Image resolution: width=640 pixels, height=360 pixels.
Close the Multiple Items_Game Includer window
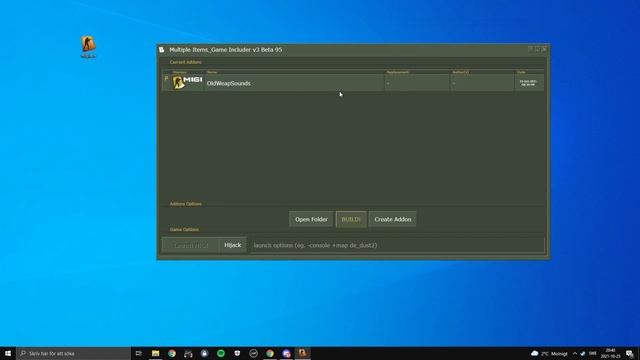pyautogui.click(x=544, y=49)
